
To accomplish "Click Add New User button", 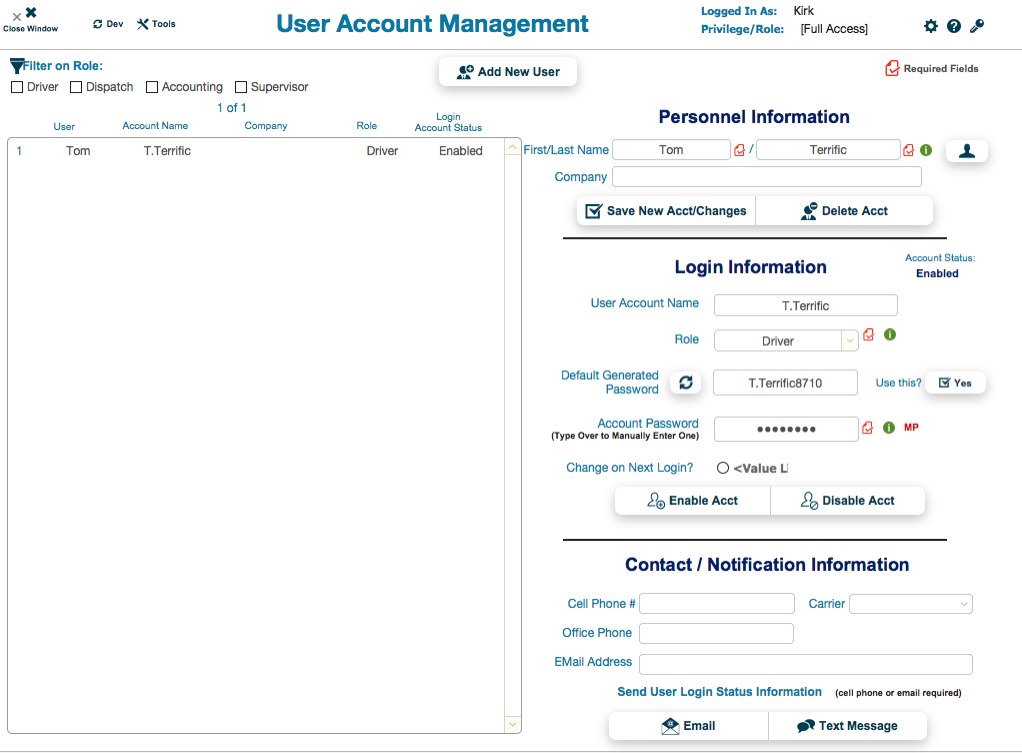I will pos(508,72).
